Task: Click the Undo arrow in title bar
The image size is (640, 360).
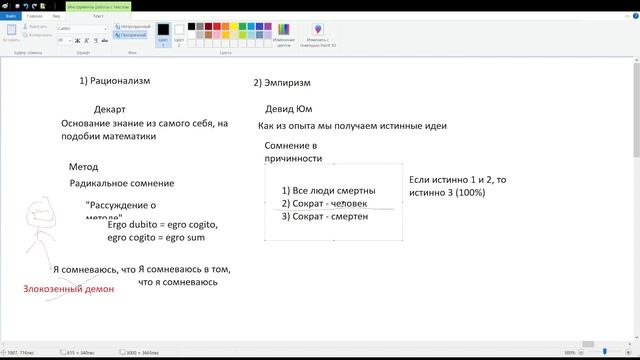Action: click(26, 6)
